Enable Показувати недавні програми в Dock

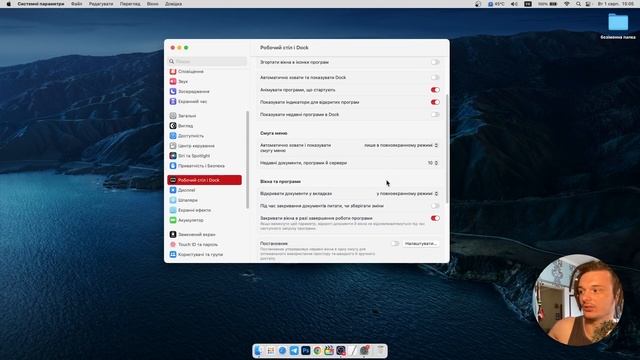click(x=435, y=115)
